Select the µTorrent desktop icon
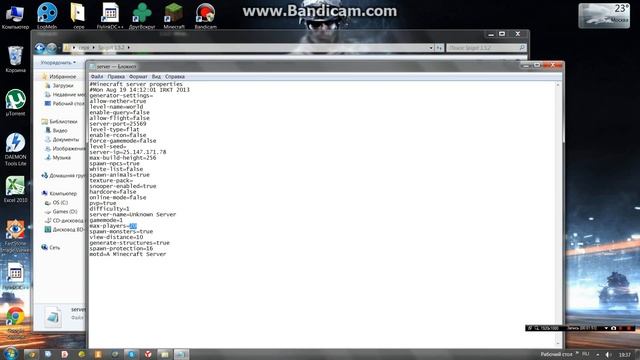This screenshot has width=640, height=360. click(x=16, y=102)
